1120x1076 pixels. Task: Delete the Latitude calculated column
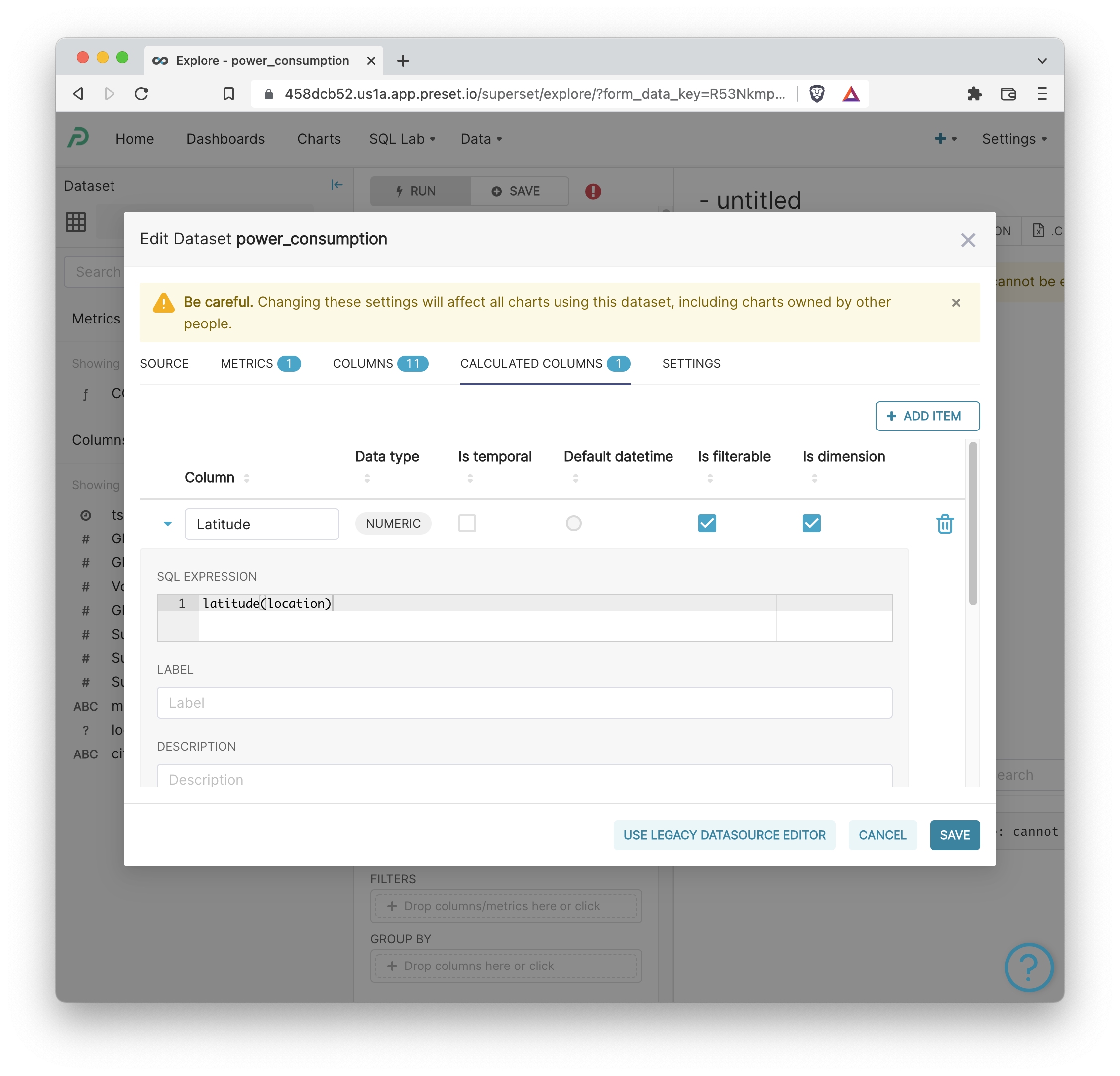tap(945, 524)
